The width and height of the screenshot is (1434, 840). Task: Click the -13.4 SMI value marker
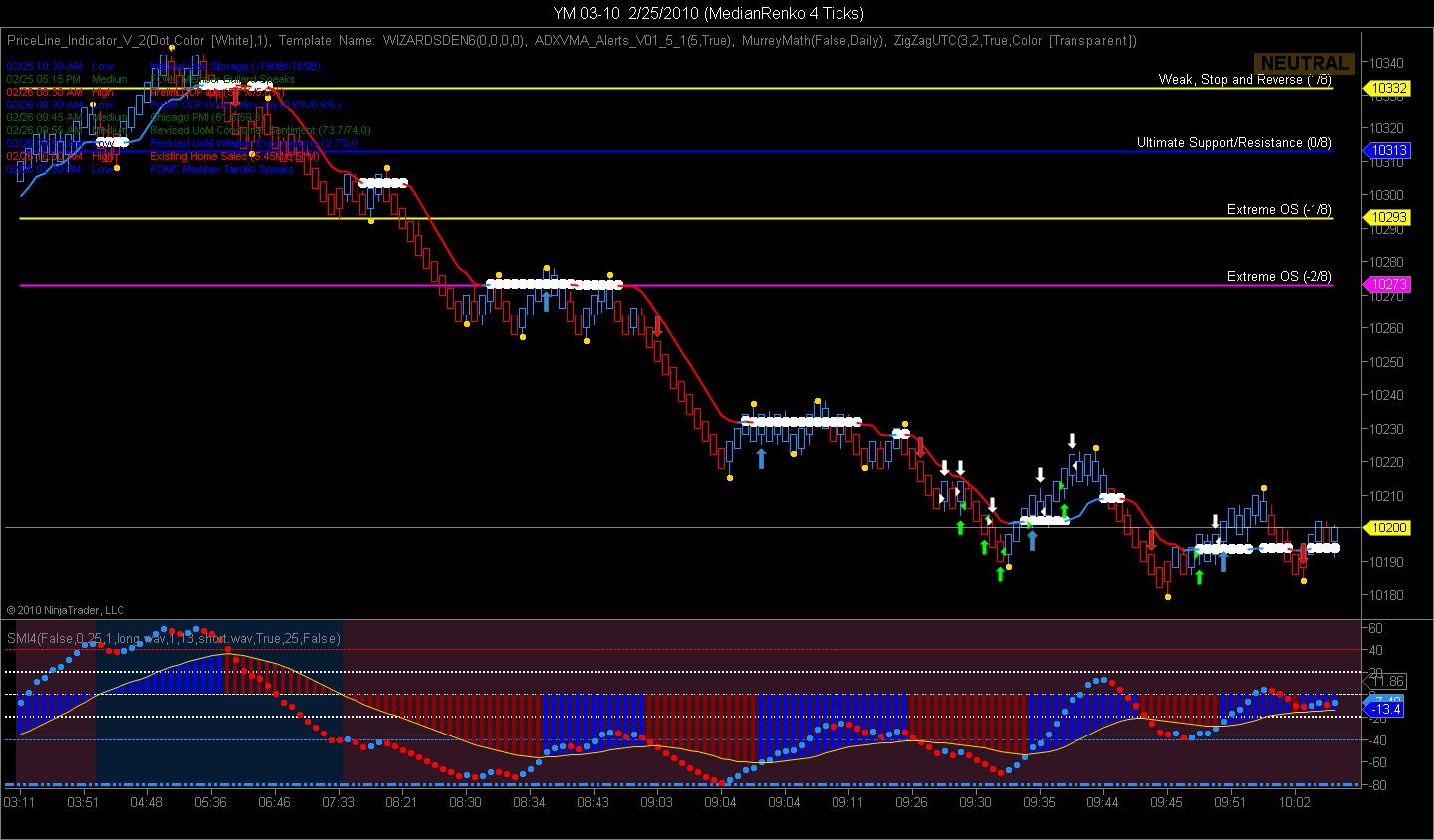[1385, 710]
